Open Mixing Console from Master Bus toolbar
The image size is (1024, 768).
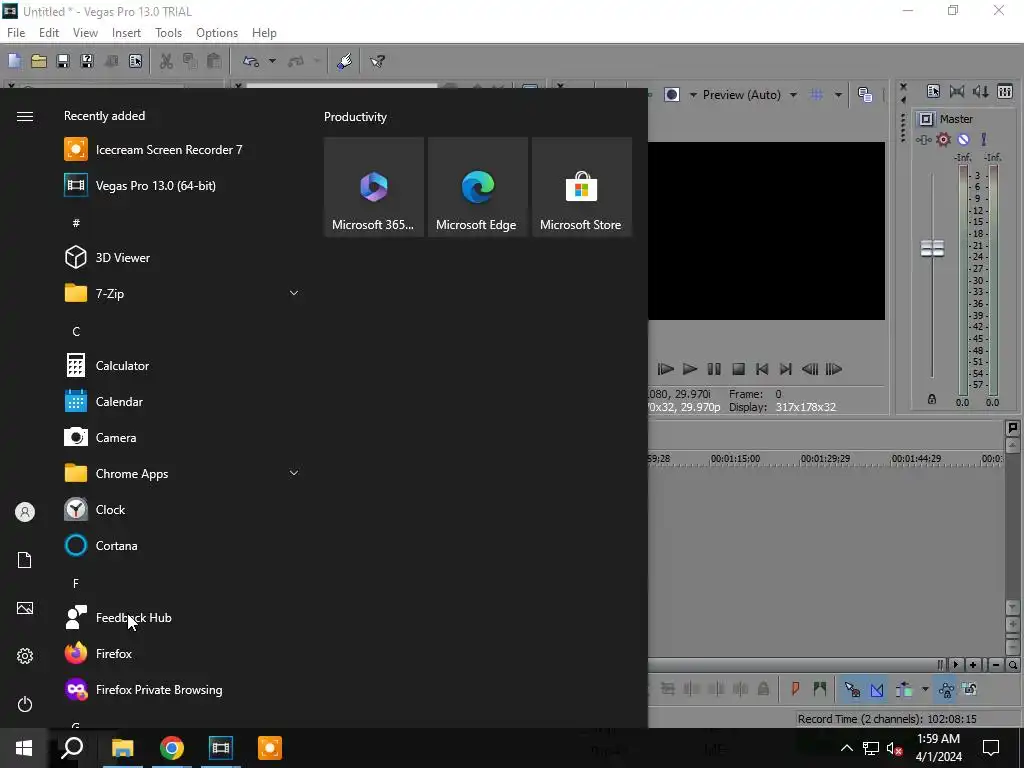[x=1005, y=91]
